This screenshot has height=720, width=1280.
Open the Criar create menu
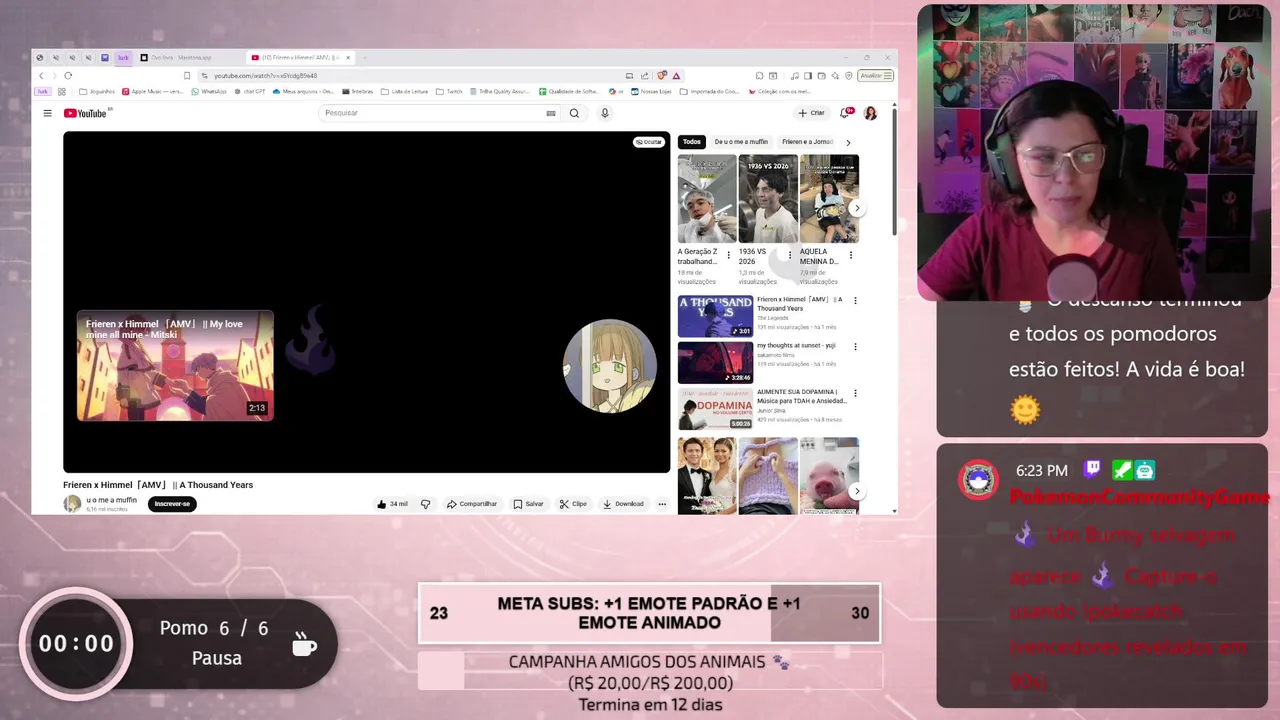click(811, 113)
